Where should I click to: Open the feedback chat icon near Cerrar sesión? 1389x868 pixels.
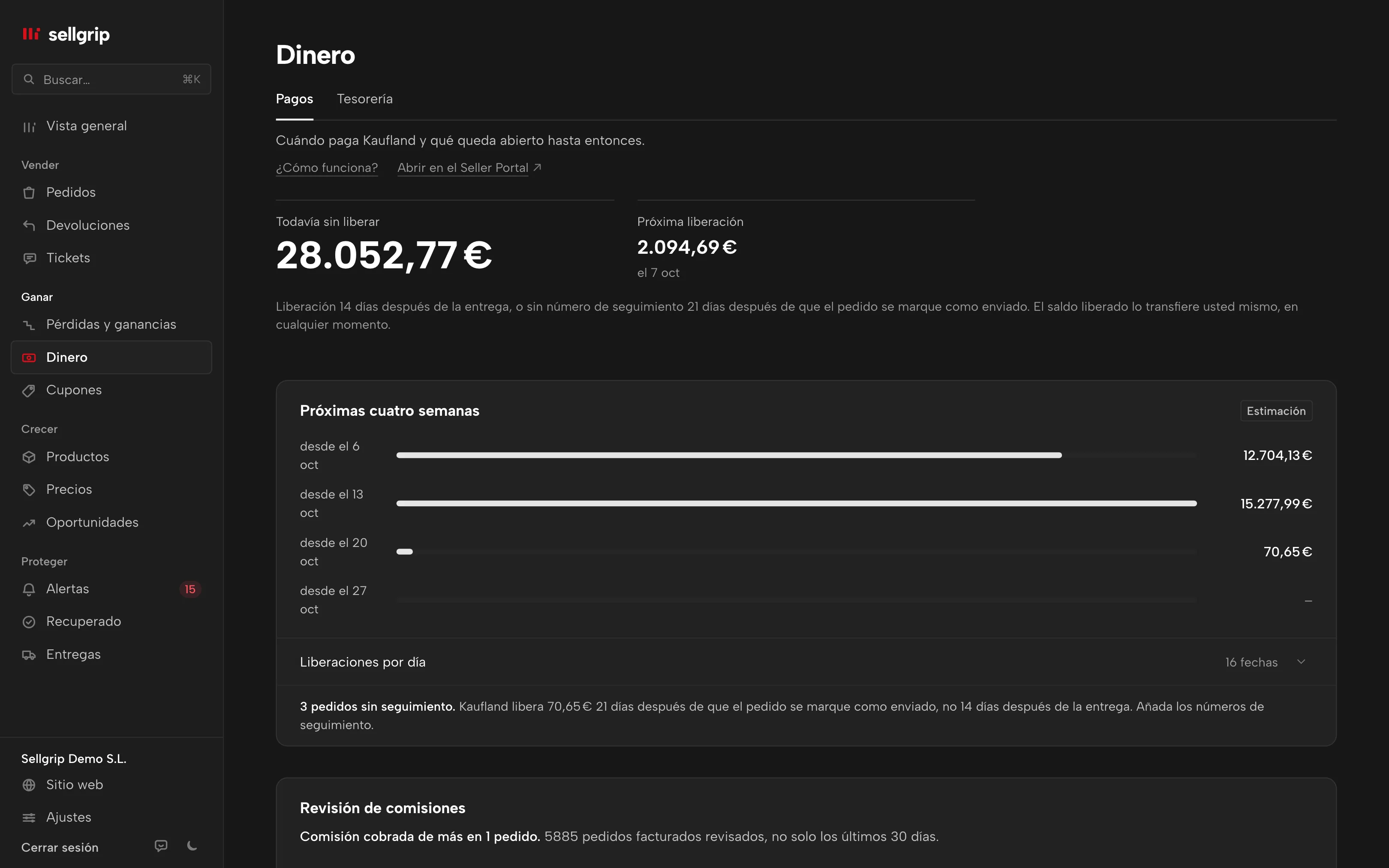point(161,846)
